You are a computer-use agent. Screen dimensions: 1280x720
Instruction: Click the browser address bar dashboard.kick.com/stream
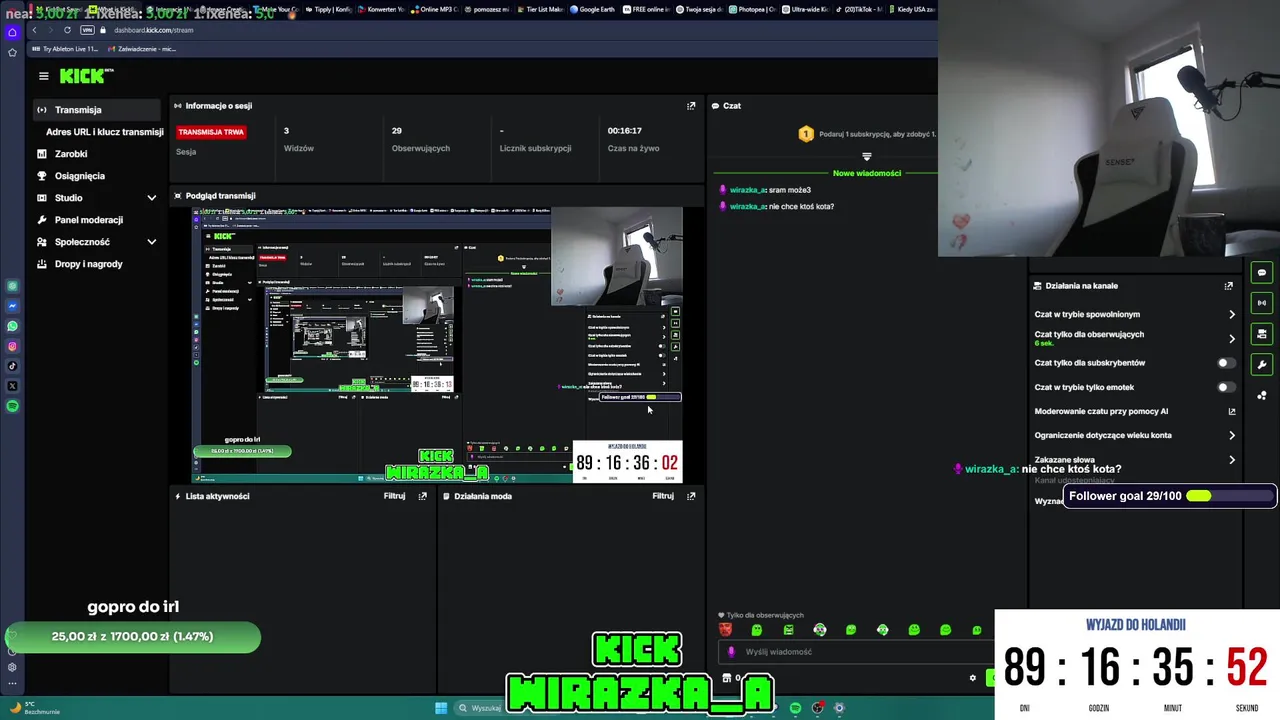153,30
